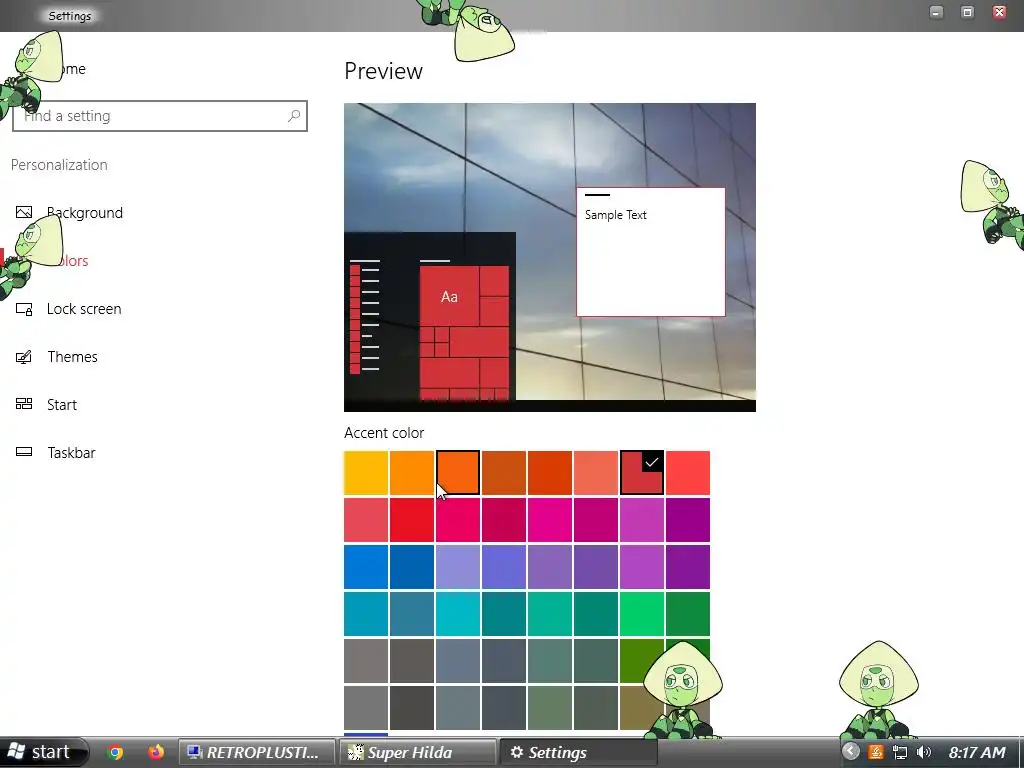Select the first gray swatch in fifth row
This screenshot has width=1024, height=768.
366,661
